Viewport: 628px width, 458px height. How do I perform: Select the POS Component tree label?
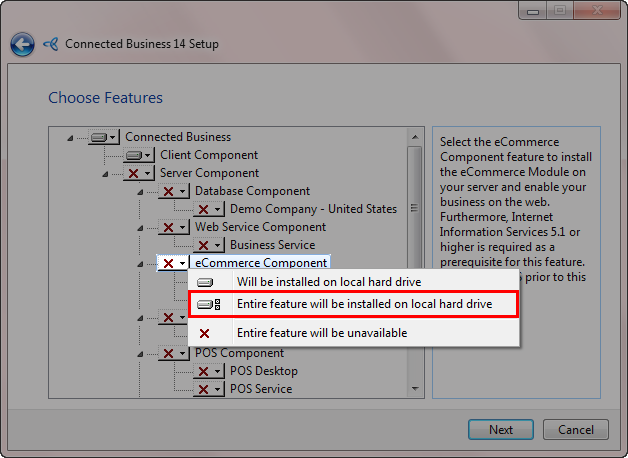[x=239, y=353]
